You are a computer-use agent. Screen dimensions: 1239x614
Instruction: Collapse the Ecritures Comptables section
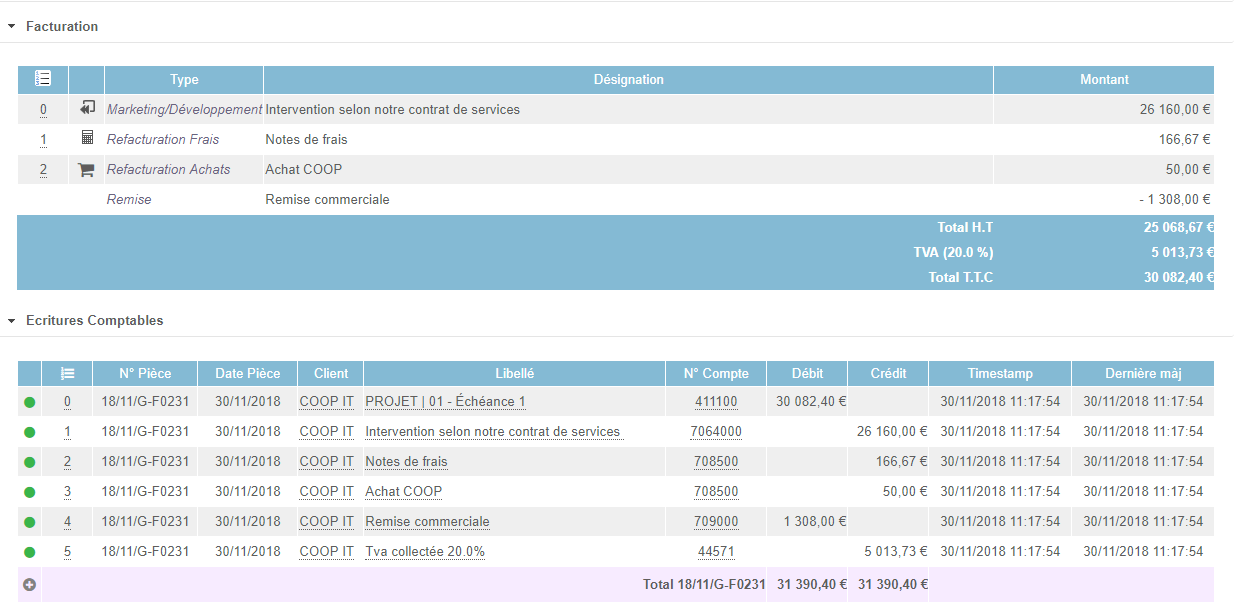pos(12,321)
